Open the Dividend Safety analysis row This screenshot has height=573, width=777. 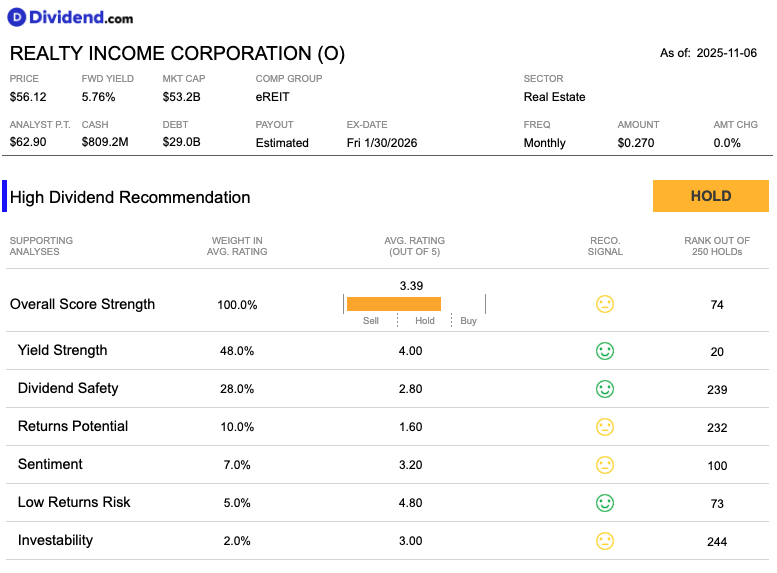click(x=388, y=389)
